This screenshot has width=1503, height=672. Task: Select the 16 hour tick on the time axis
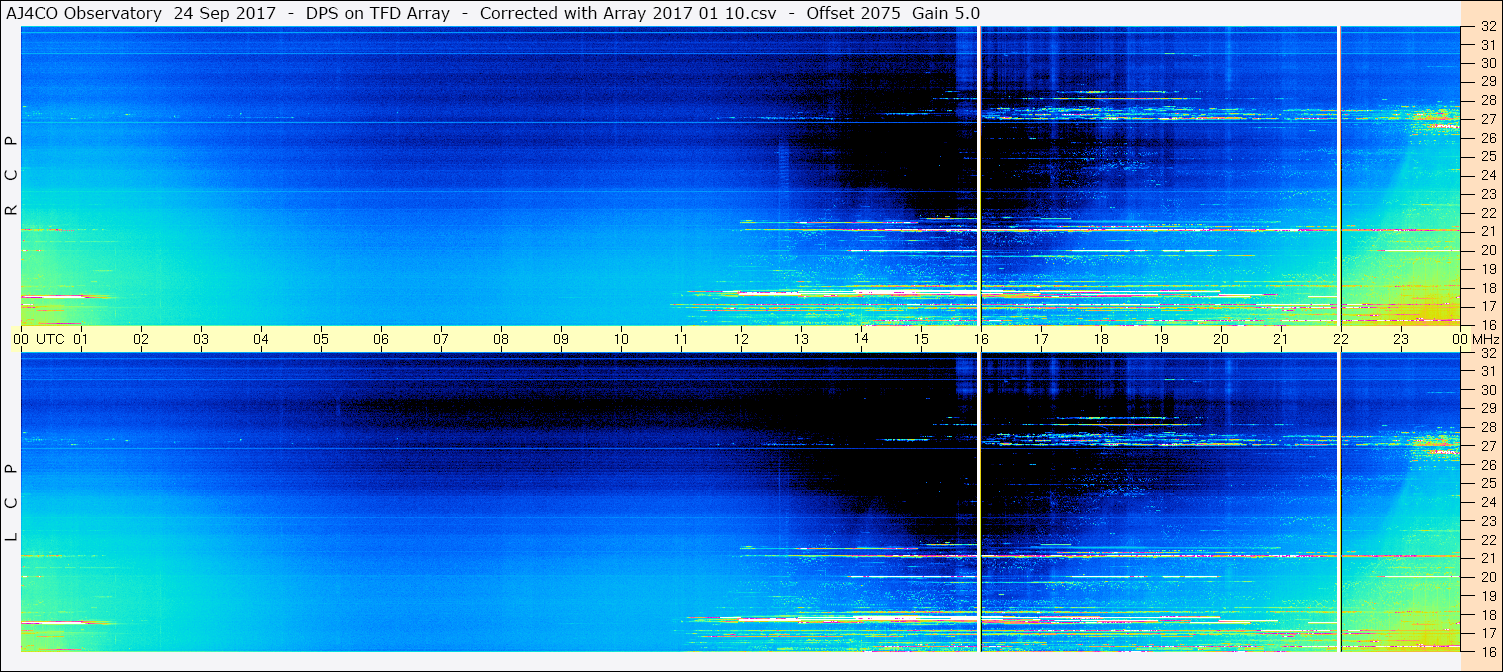coord(981,339)
